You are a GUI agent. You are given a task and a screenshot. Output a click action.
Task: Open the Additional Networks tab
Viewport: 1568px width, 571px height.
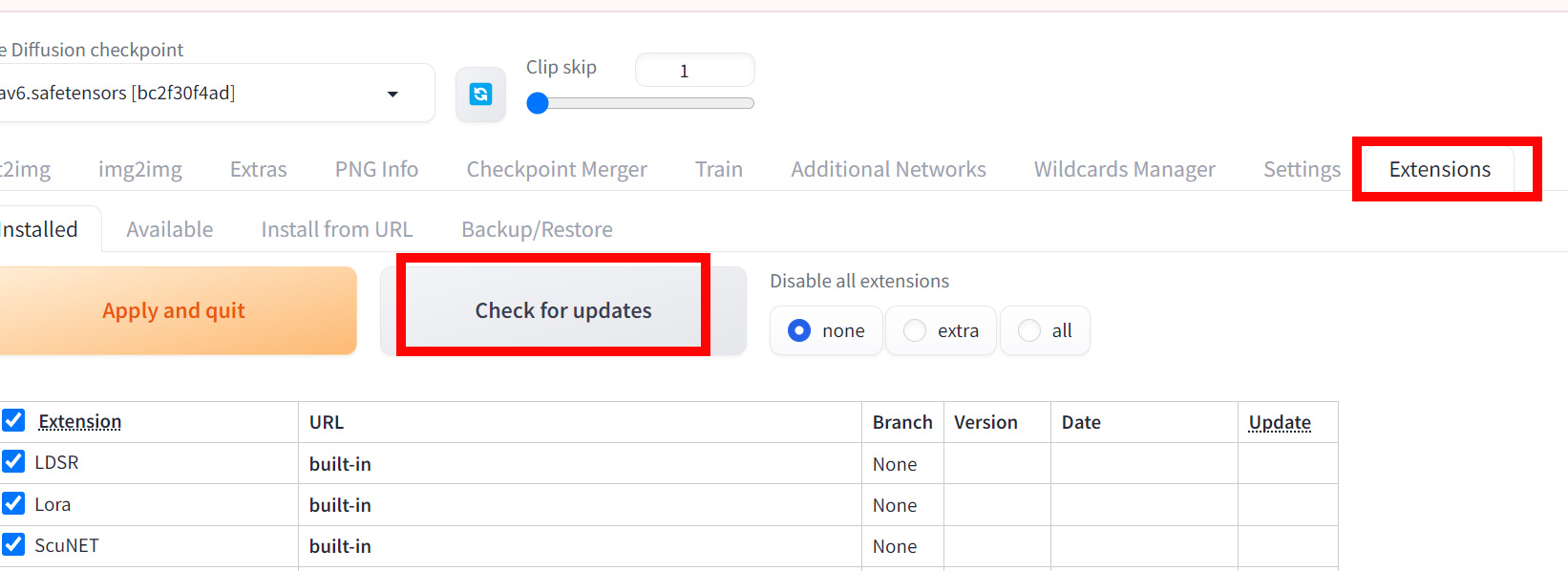(x=888, y=170)
